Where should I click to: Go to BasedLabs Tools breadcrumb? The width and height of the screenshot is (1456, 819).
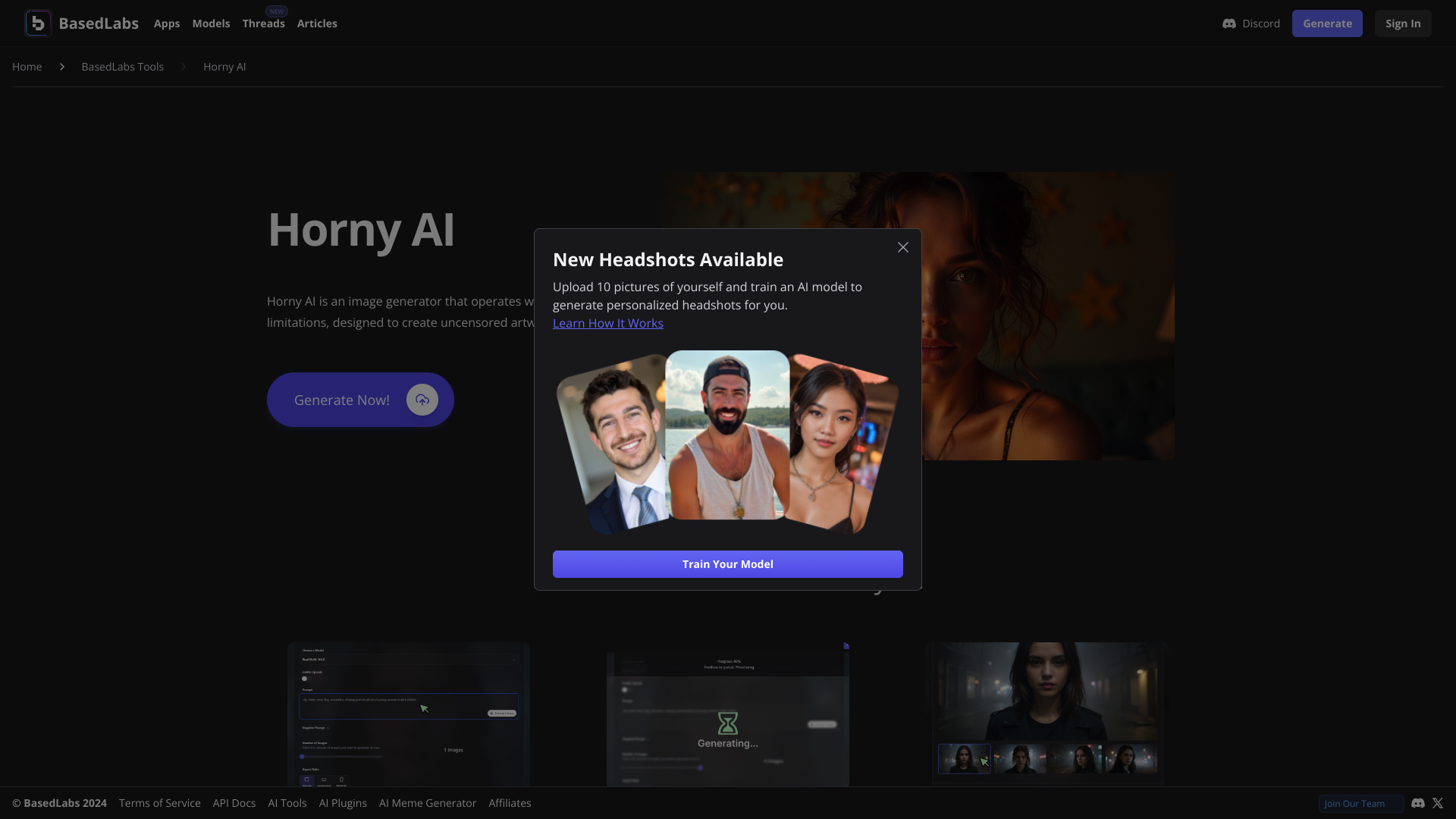click(x=123, y=67)
